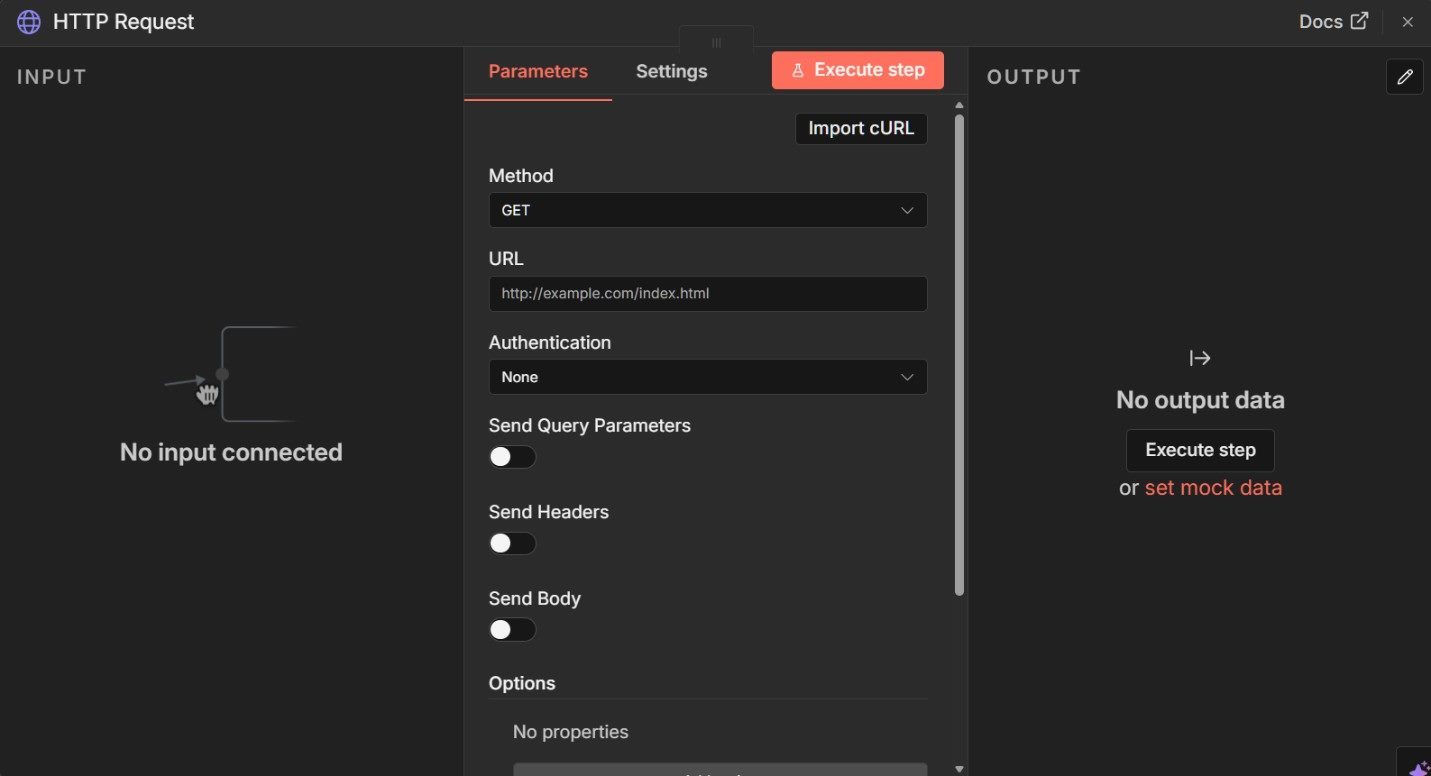
Task: Expand the Authentication dropdown set to None
Action: 707,377
